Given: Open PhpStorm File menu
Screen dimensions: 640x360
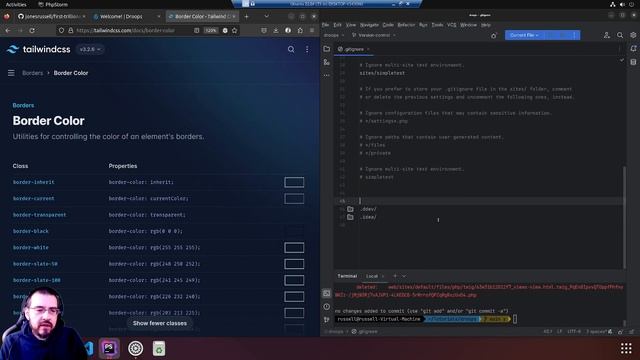Looking at the screenshot, I should [325, 25].
